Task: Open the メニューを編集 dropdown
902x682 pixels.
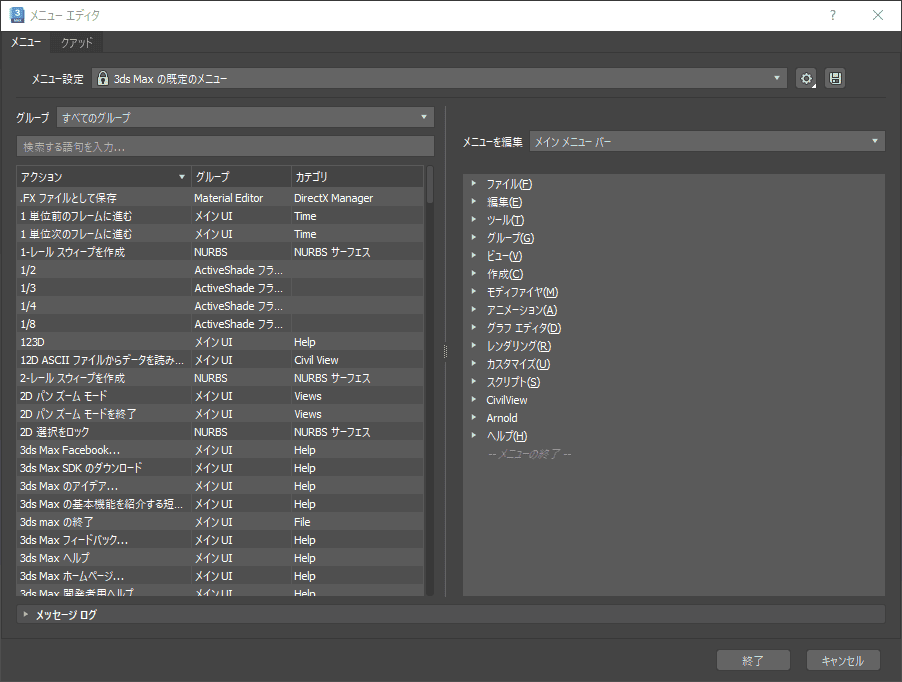Action: pyautogui.click(x=707, y=141)
